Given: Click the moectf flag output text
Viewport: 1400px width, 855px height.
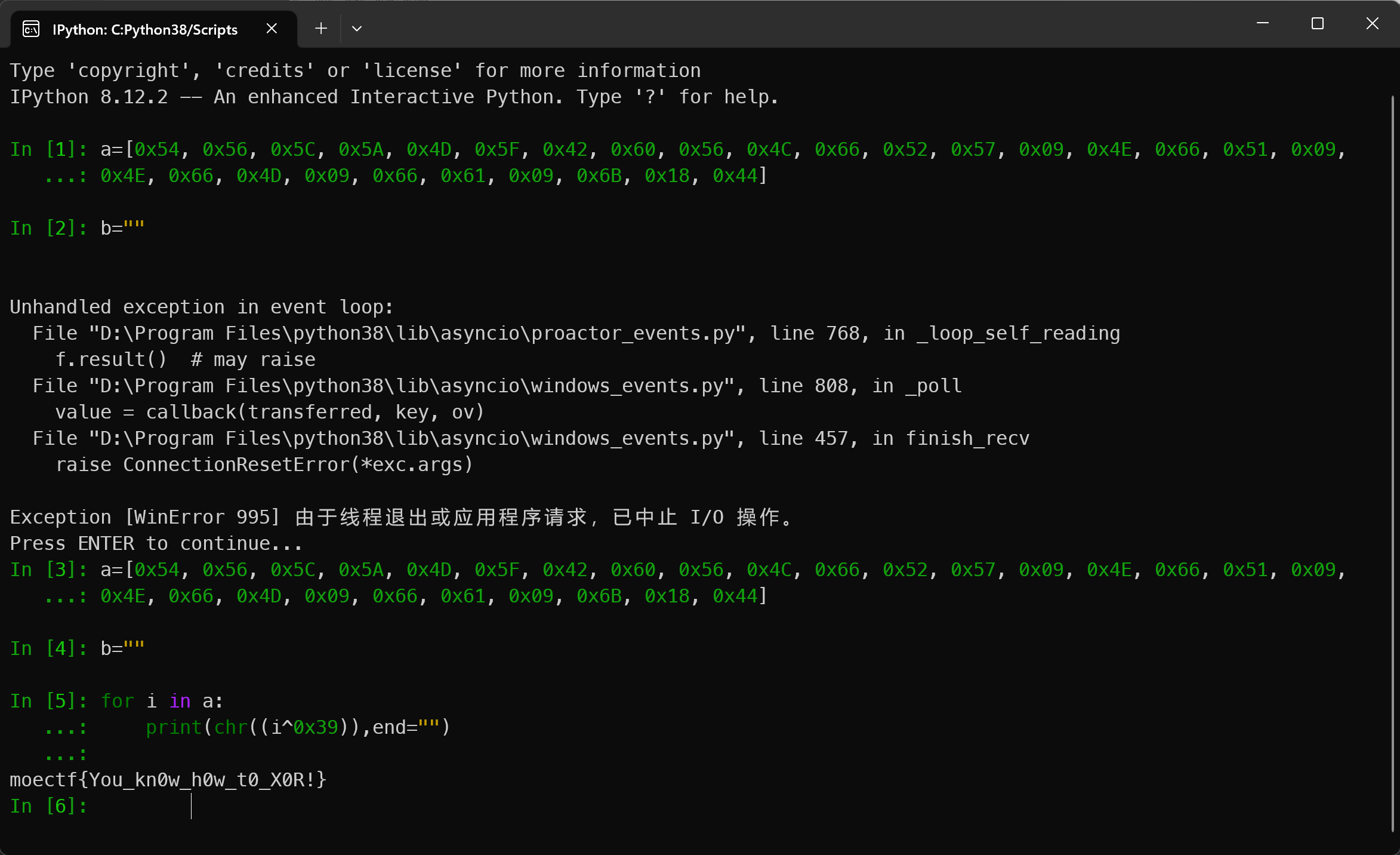Looking at the screenshot, I should tap(168, 780).
